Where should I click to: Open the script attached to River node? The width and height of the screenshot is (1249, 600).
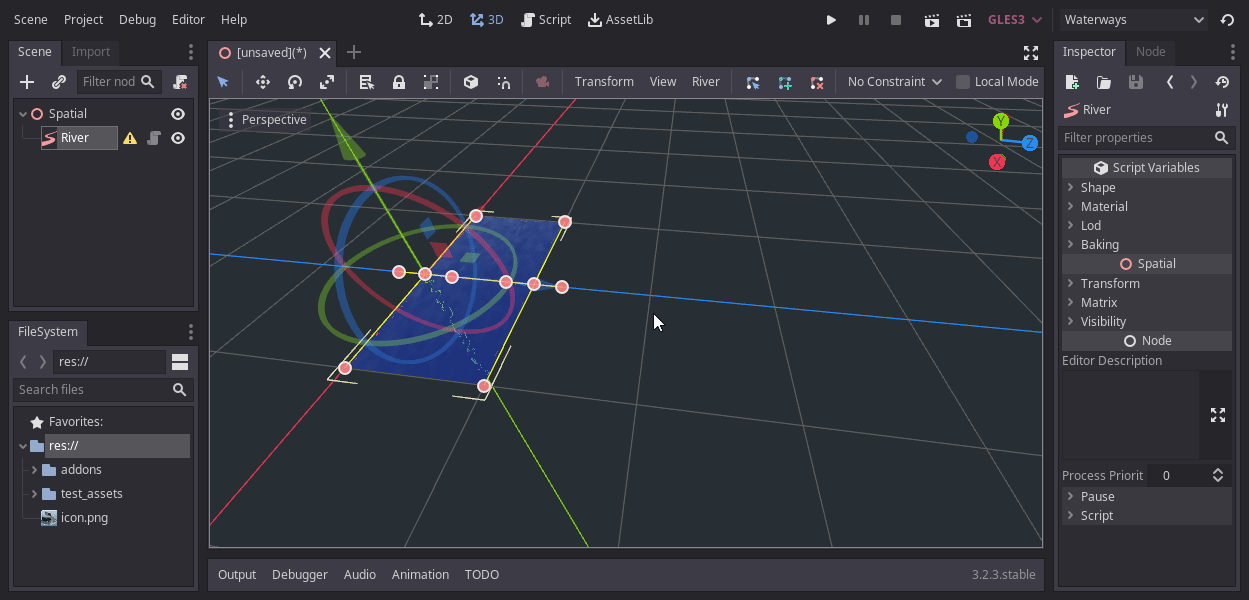click(154, 138)
